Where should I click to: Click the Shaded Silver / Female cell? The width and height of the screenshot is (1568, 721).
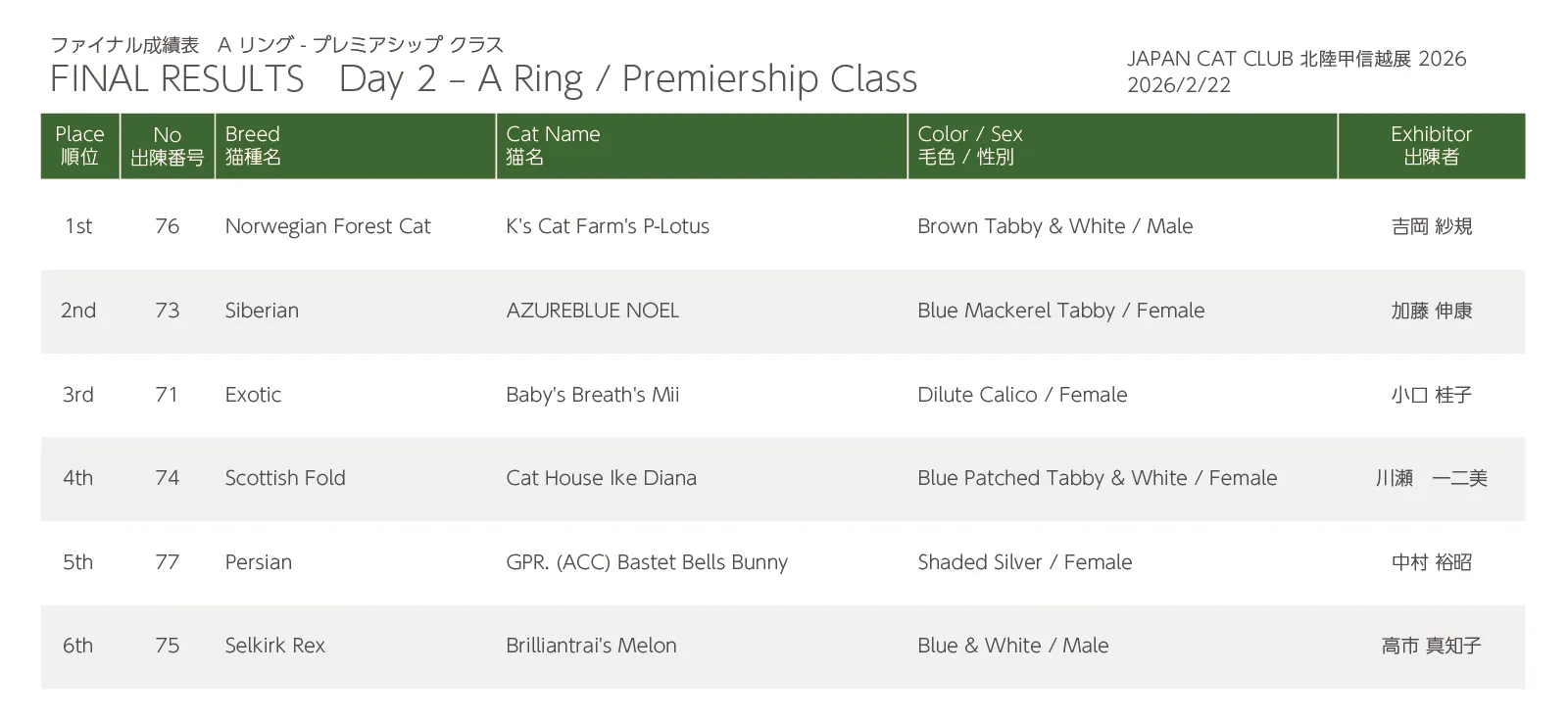pyautogui.click(x=1024, y=562)
